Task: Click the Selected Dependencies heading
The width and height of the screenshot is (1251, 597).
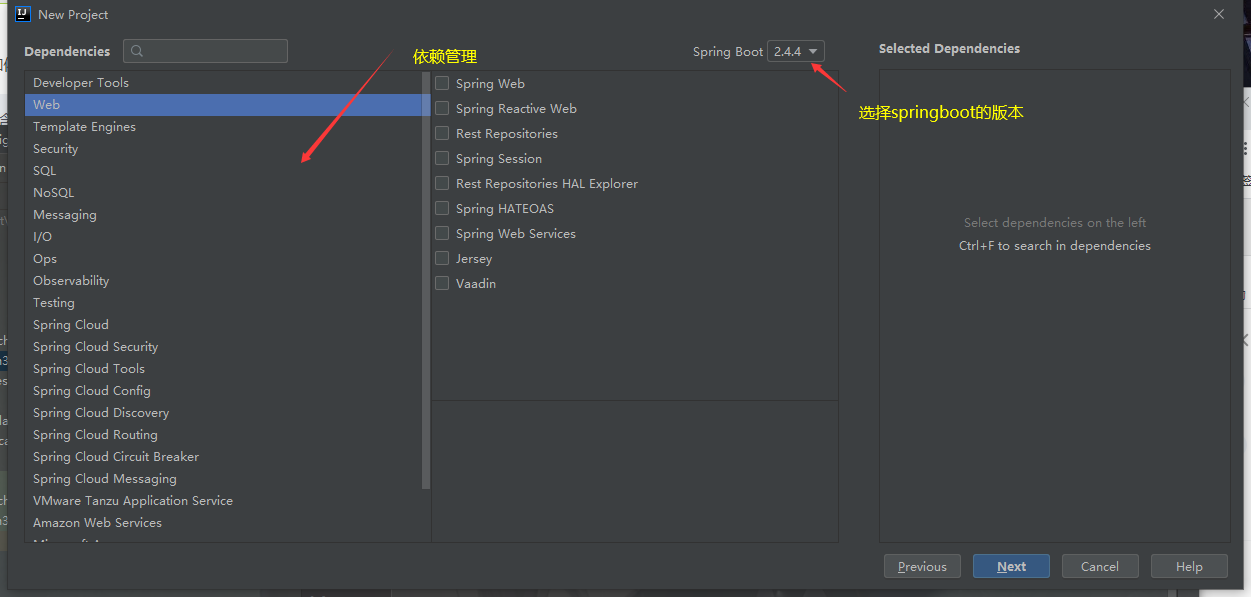Action: tap(949, 48)
